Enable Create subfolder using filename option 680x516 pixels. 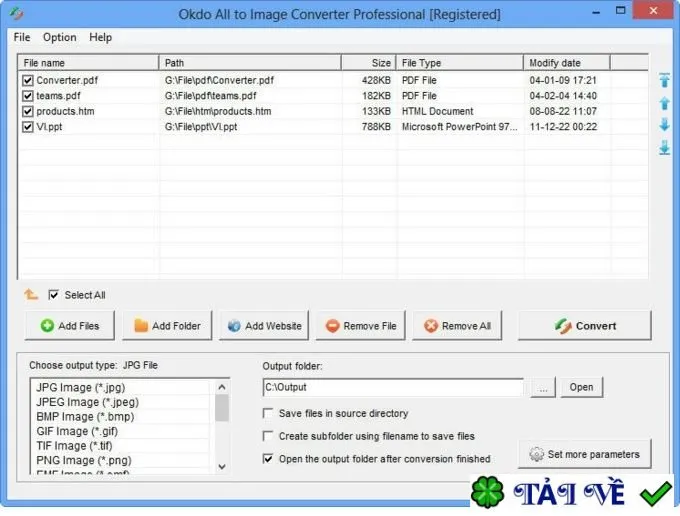(x=268, y=436)
